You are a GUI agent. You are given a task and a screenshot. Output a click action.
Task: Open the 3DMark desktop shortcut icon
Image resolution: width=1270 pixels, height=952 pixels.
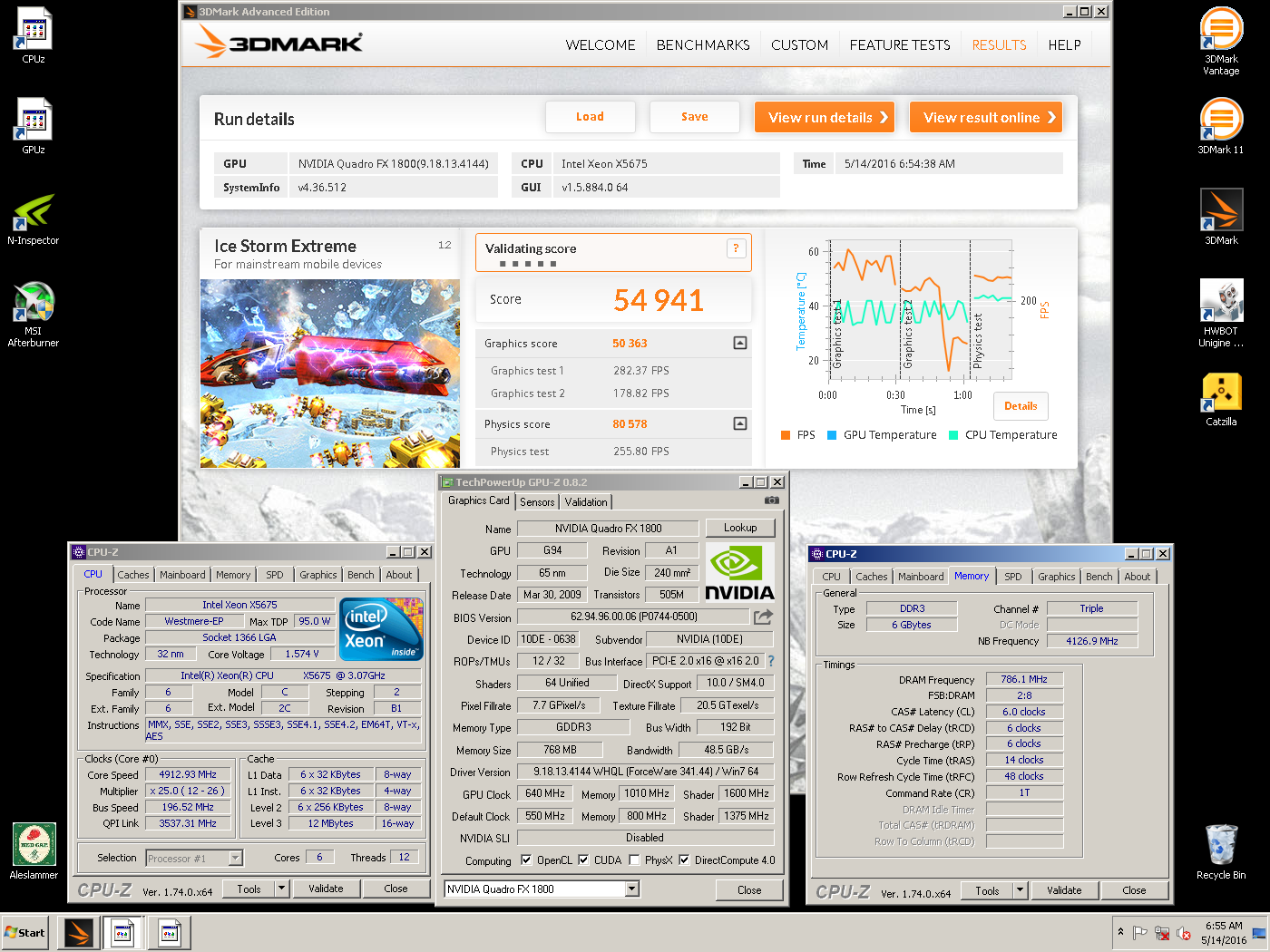pyautogui.click(x=1221, y=216)
